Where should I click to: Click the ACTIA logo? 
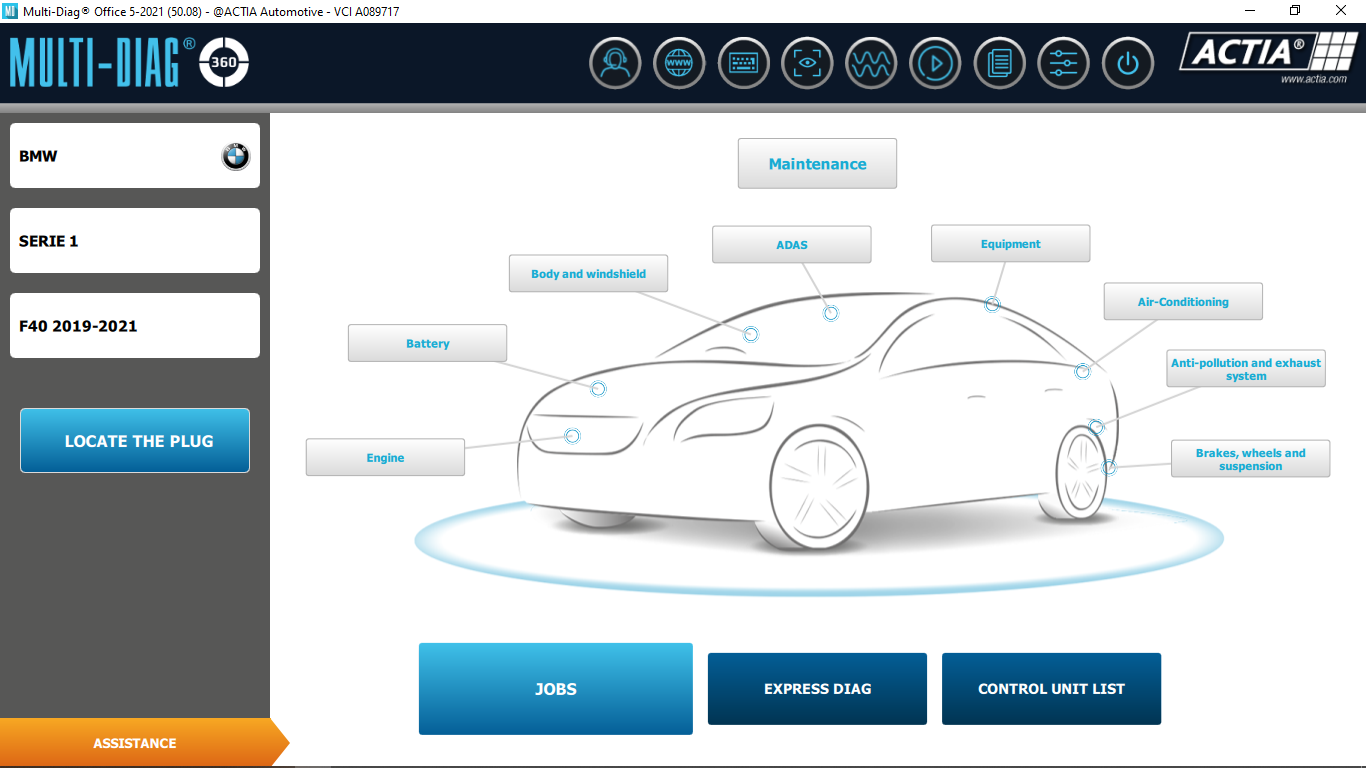1263,56
